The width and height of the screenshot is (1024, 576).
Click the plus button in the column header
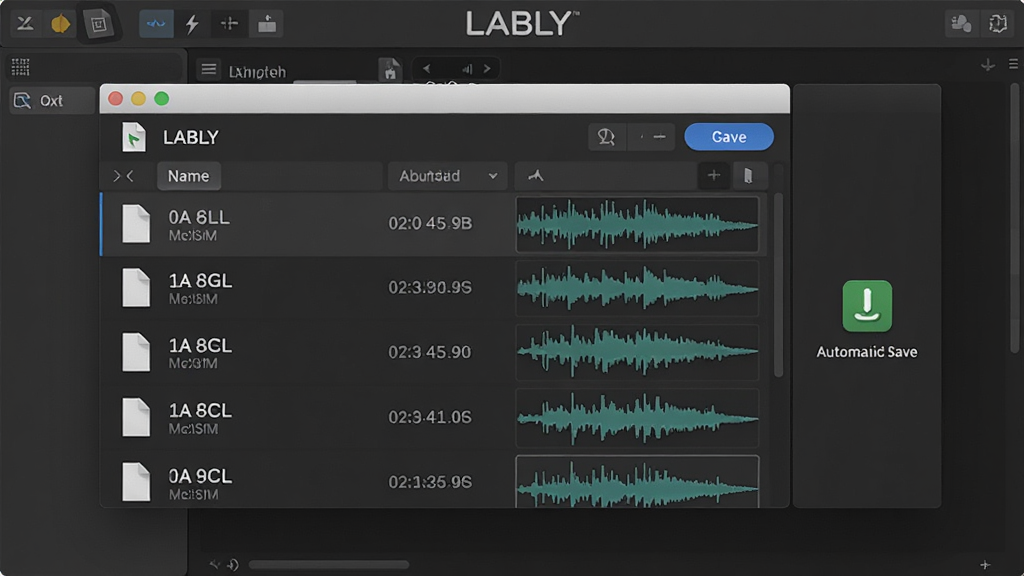714,176
